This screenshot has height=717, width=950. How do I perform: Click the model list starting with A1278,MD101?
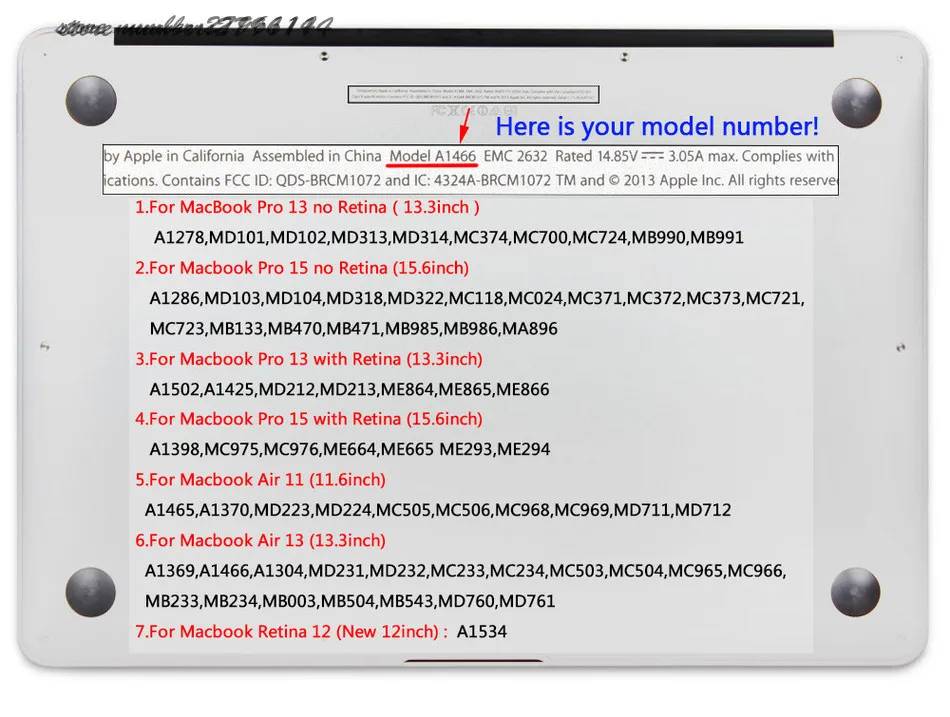(449, 237)
